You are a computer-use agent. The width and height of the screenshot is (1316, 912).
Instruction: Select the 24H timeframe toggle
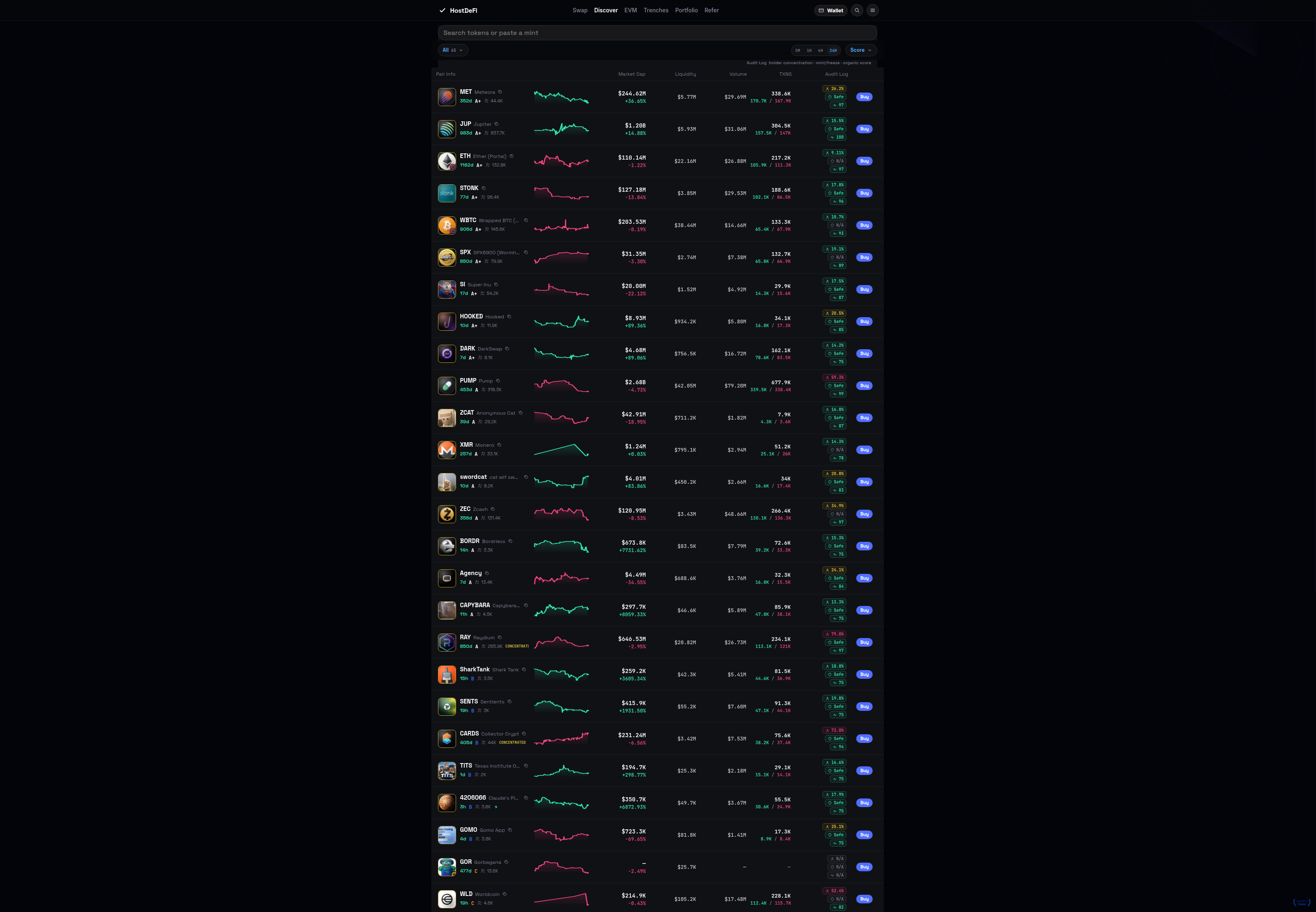(x=833, y=50)
